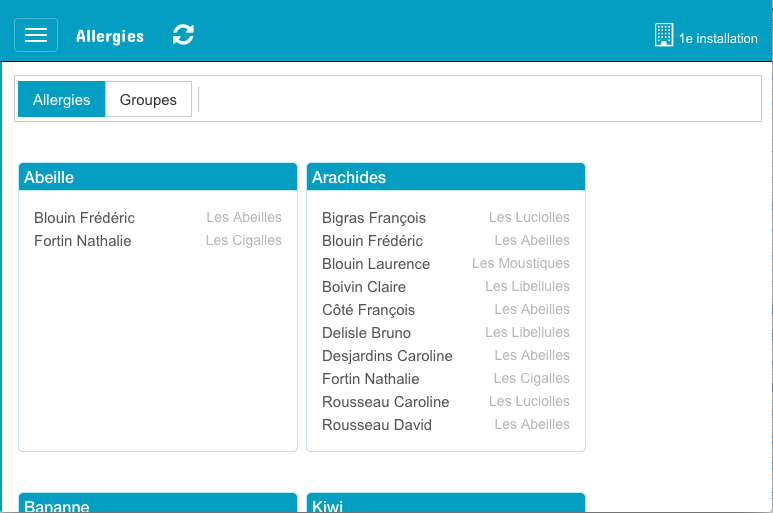The width and height of the screenshot is (773, 513).
Task: Open Fortin Nathalie in Abeille list
Action: [x=83, y=241]
